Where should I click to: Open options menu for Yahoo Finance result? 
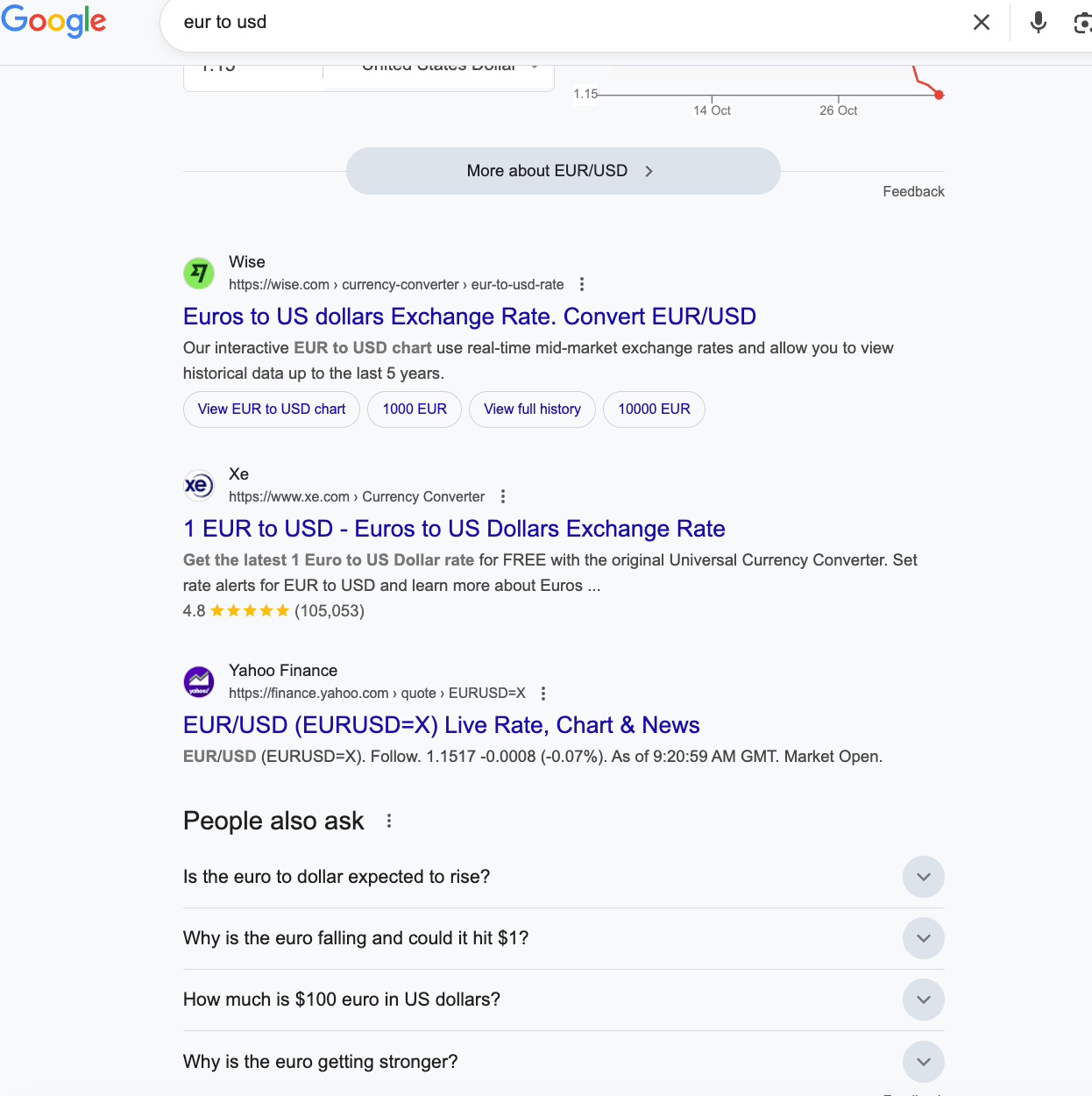click(x=543, y=693)
